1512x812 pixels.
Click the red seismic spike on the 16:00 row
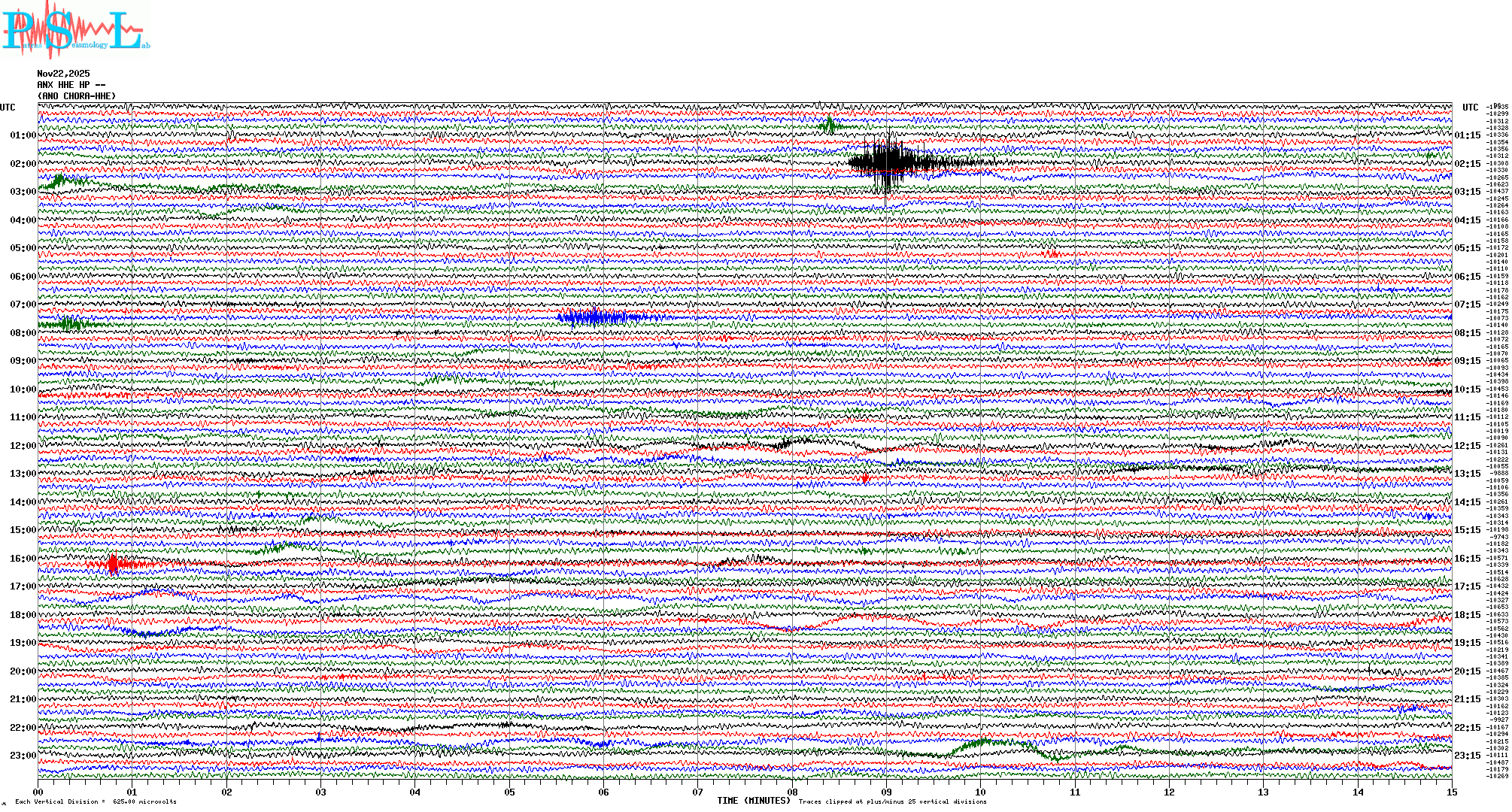coord(114,564)
